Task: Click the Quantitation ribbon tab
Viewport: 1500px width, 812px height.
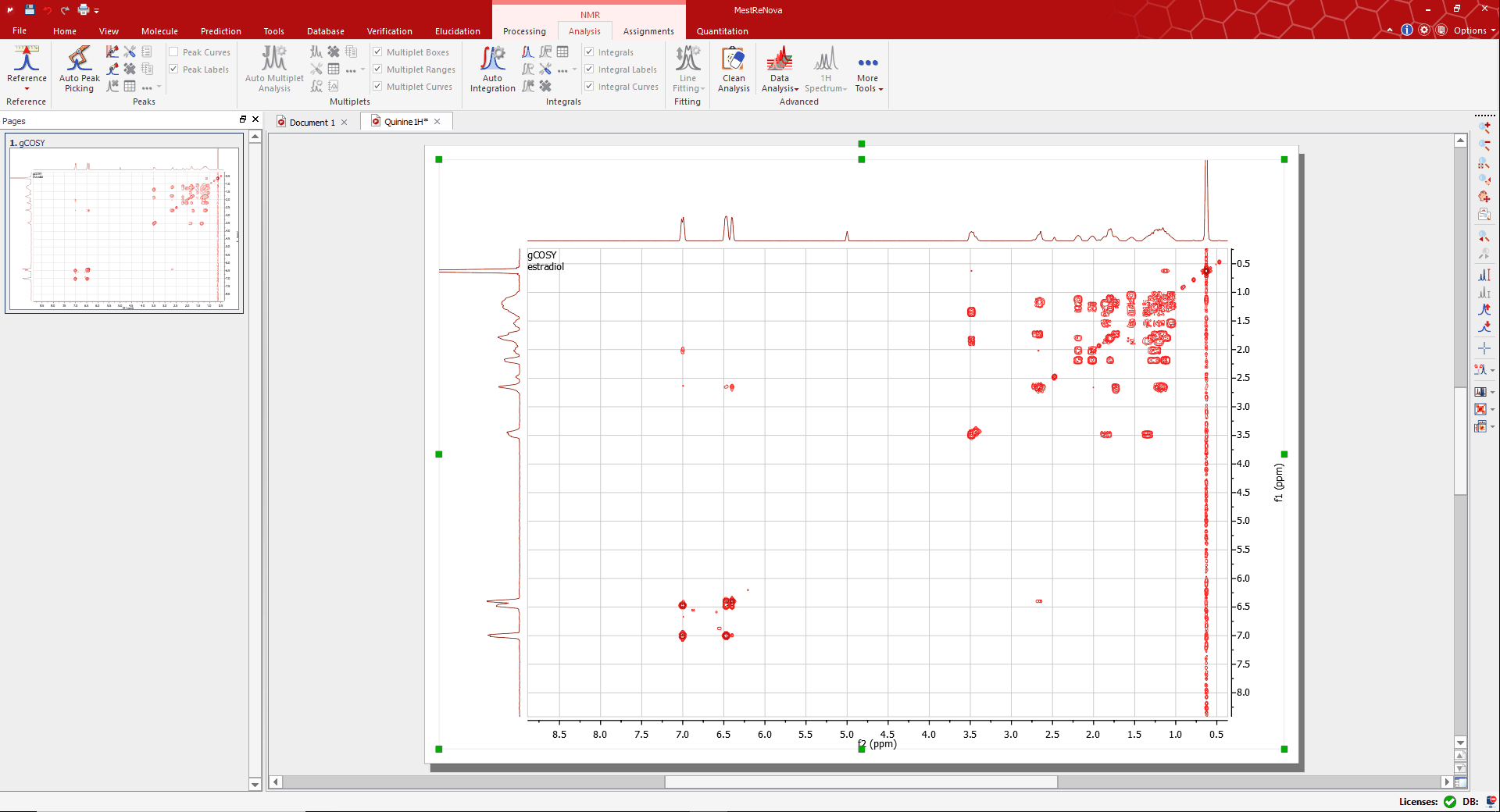Action: point(722,31)
